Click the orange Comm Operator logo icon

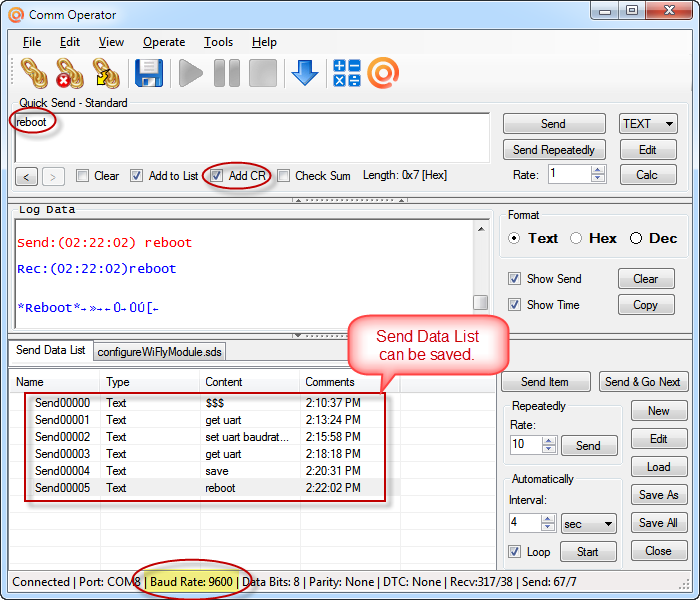(x=383, y=73)
